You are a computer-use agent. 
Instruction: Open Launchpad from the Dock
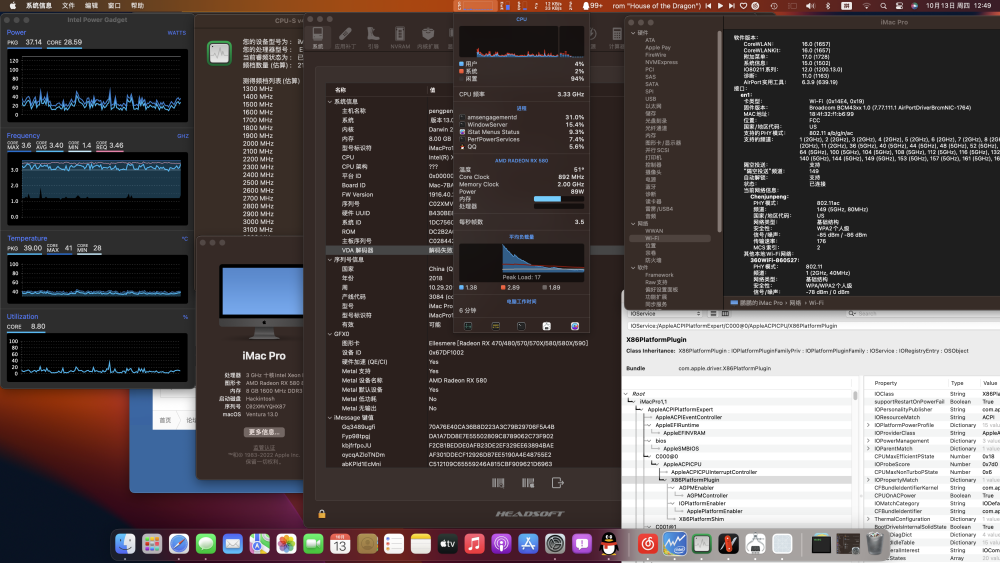(x=152, y=544)
